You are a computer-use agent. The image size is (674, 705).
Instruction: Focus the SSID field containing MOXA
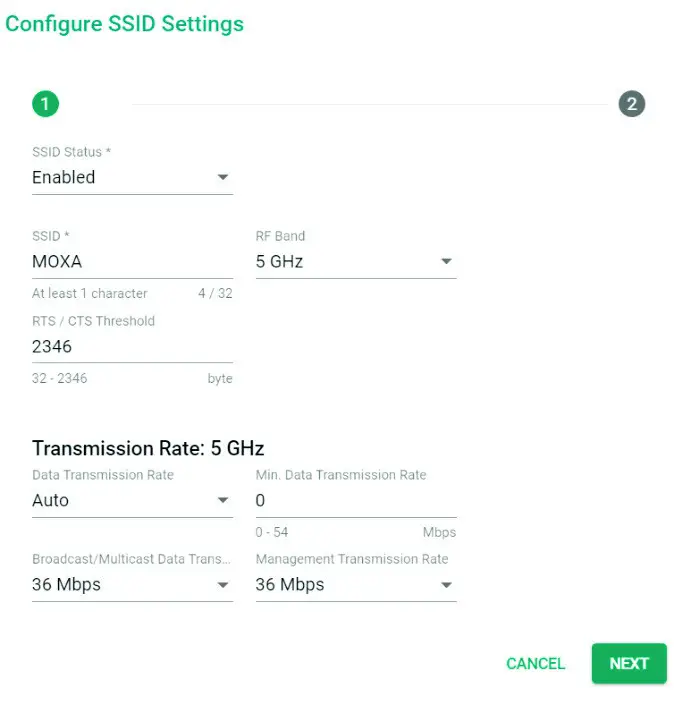pyautogui.click(x=130, y=262)
